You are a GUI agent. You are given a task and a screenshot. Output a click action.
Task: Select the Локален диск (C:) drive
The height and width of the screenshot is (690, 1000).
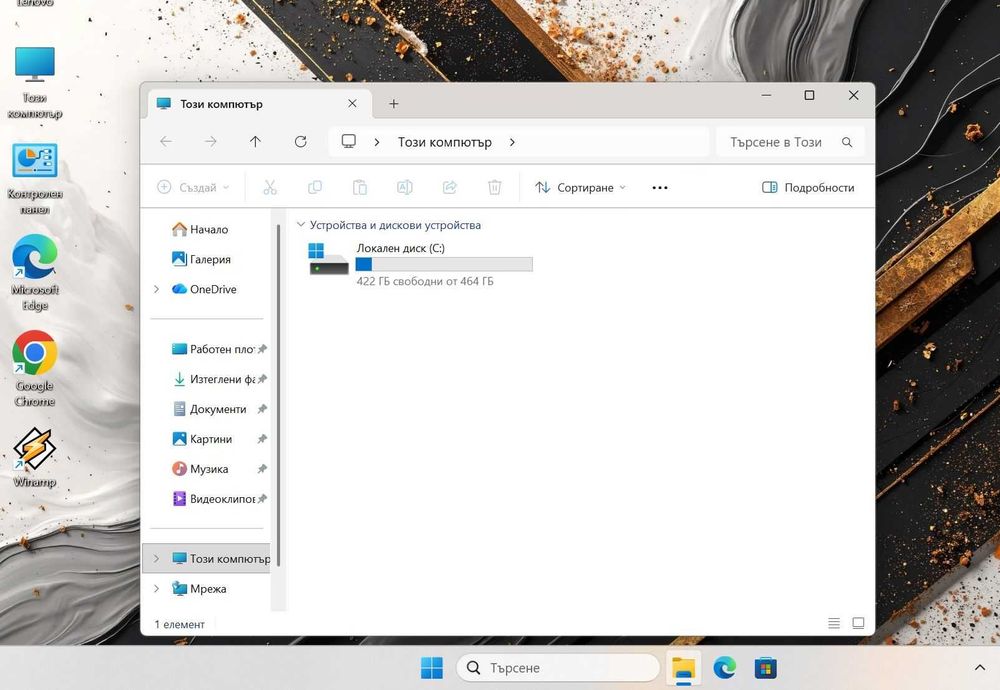420,264
